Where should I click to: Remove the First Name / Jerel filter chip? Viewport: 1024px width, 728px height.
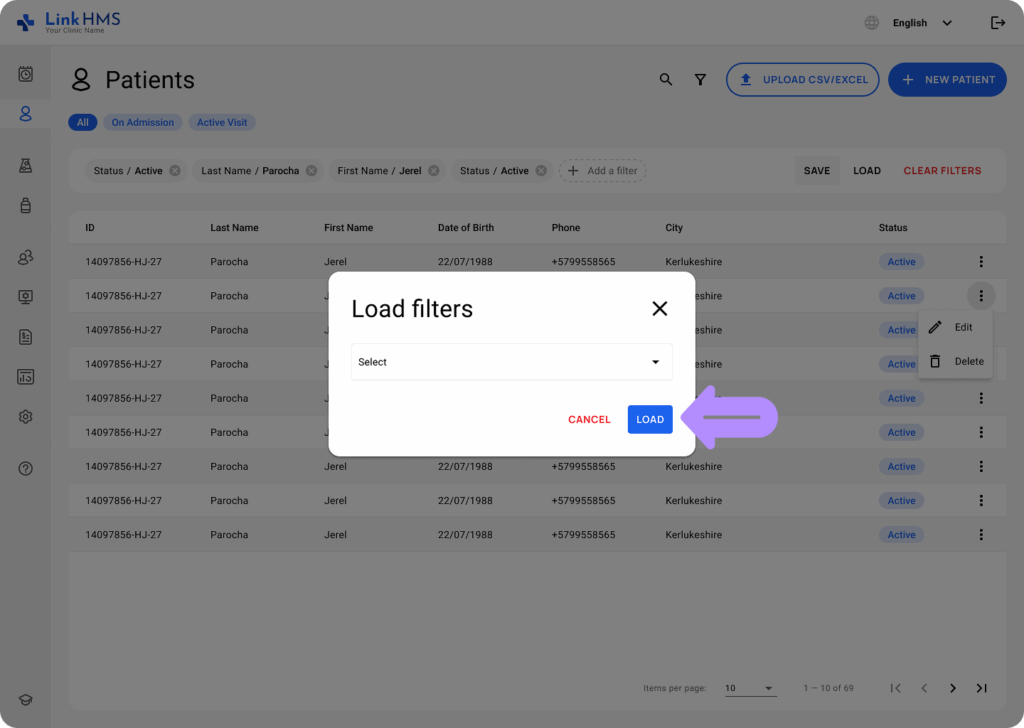[432, 170]
